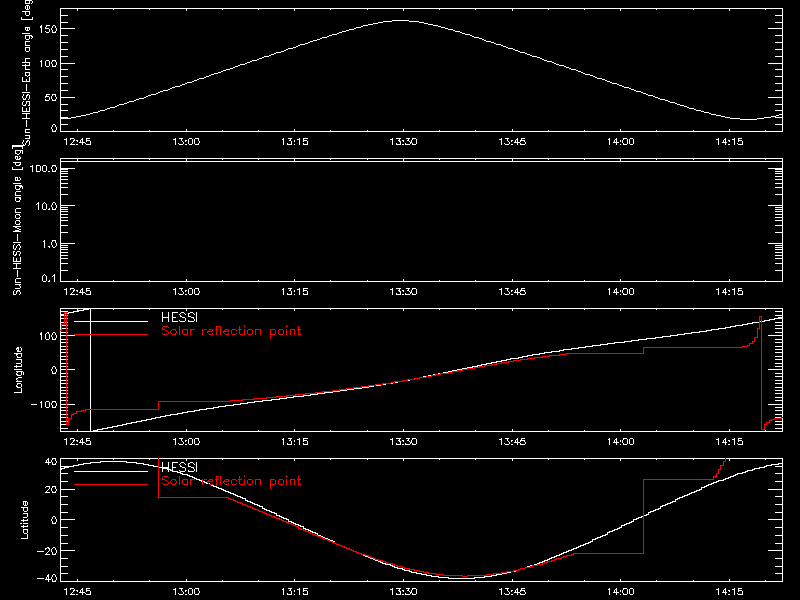The width and height of the screenshot is (800, 600).
Task: Click the -20 tick on Latitude plot
Action: (47, 551)
